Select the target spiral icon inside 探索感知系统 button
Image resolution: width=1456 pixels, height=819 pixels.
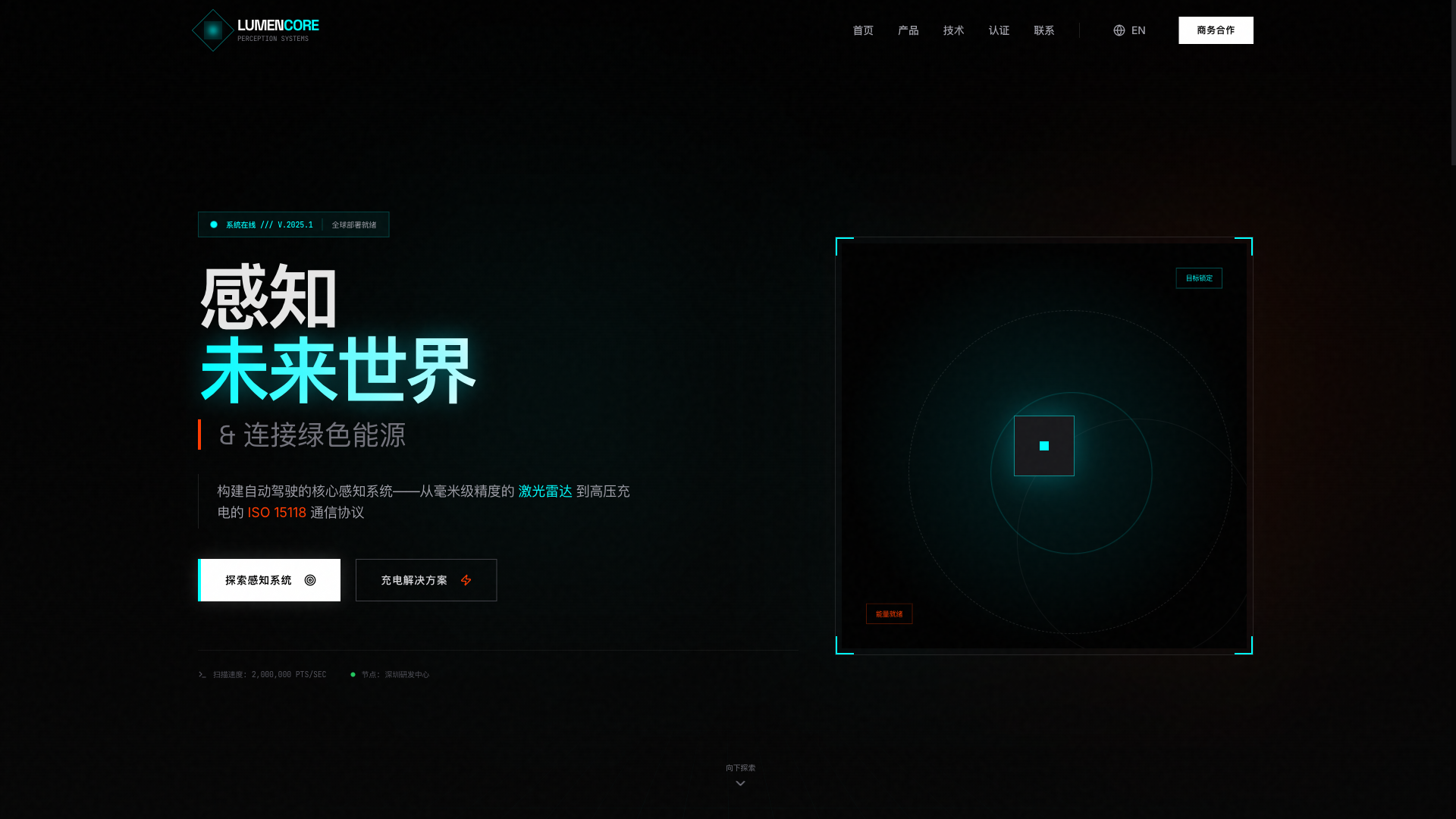308,579
